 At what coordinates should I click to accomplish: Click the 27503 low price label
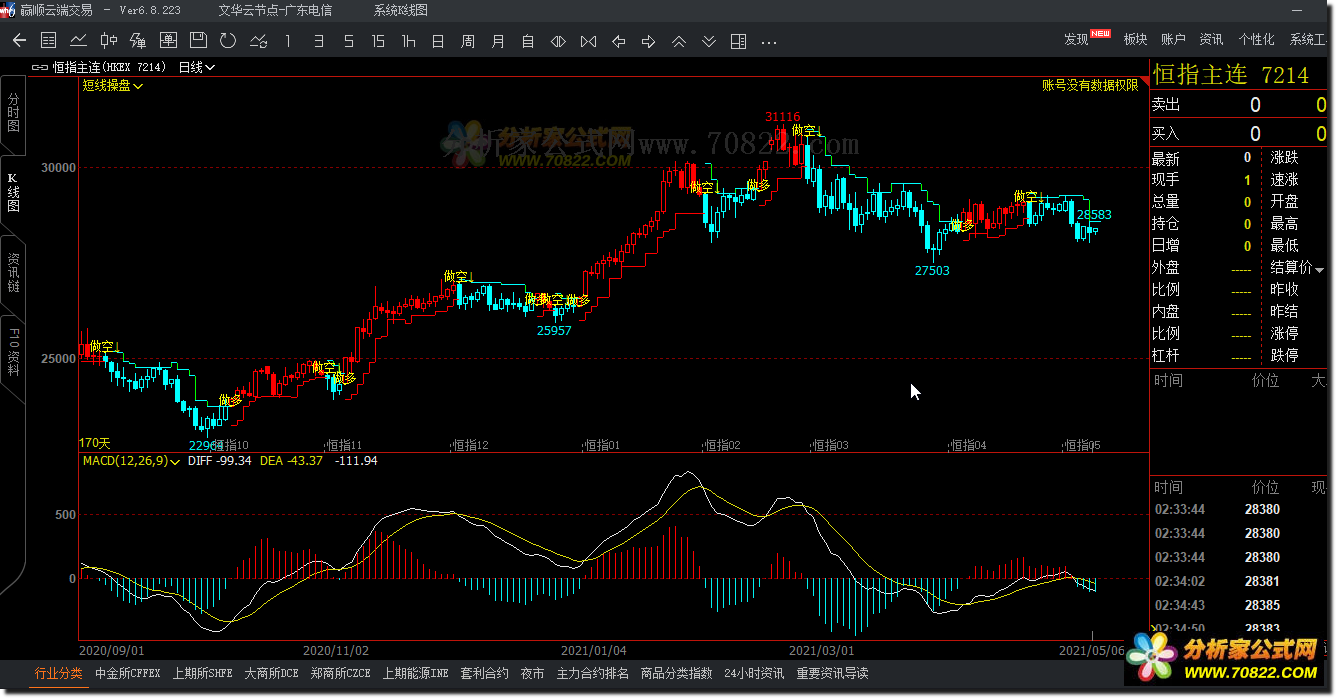pyautogui.click(x=932, y=271)
